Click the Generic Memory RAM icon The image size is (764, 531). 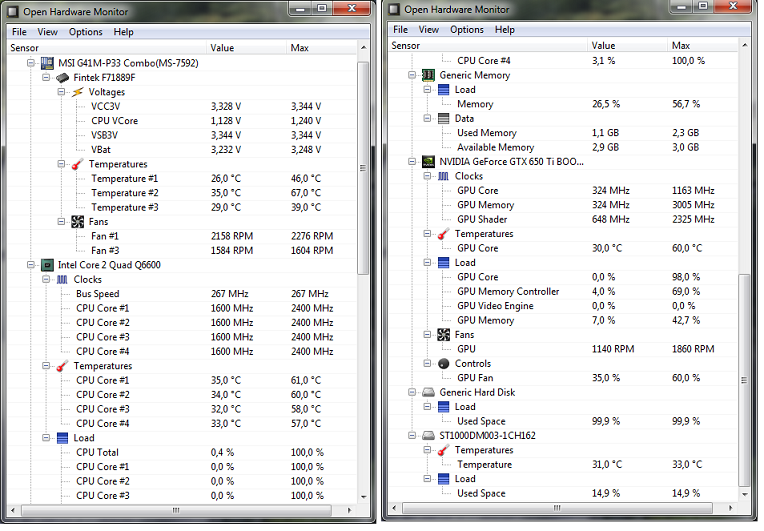point(428,75)
